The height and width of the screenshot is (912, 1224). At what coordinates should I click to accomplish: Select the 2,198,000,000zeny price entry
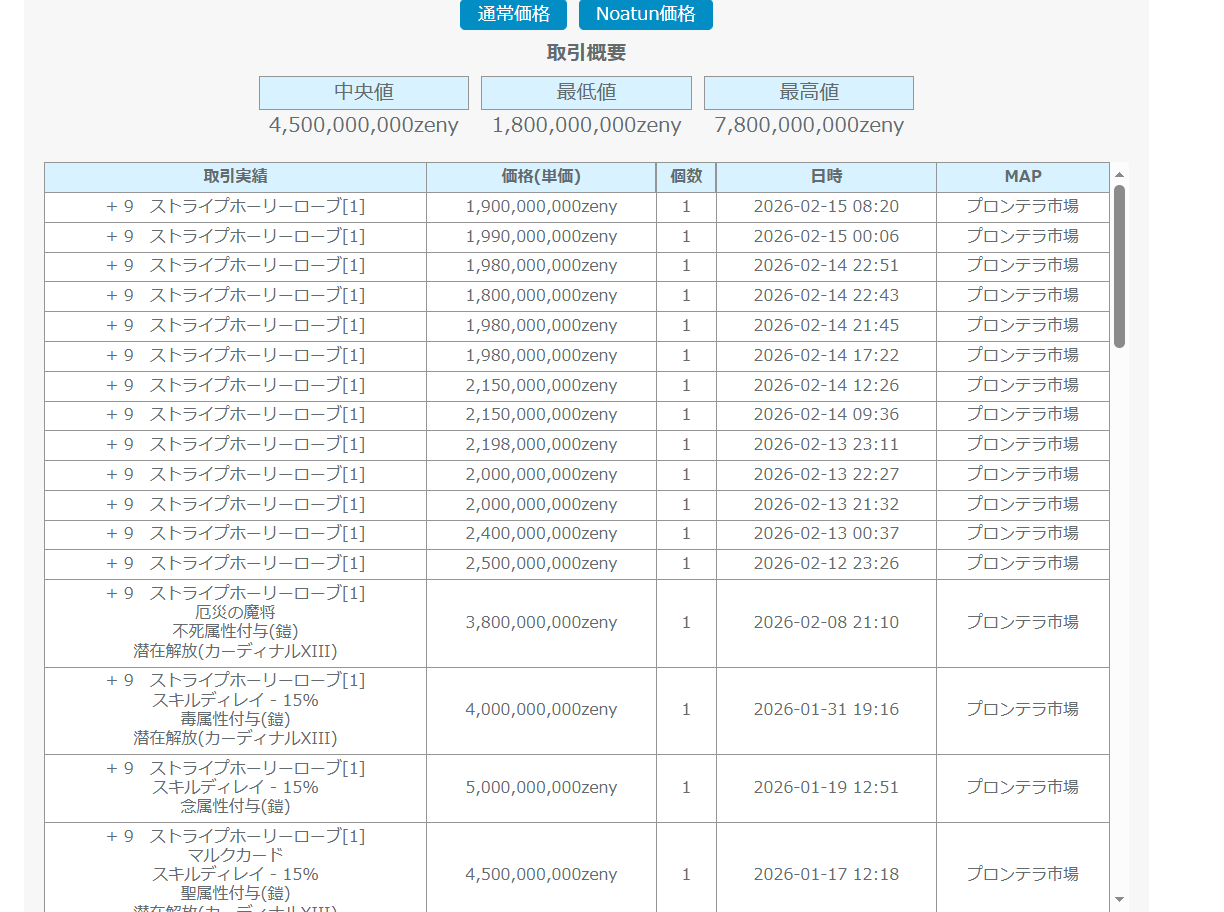(x=541, y=444)
